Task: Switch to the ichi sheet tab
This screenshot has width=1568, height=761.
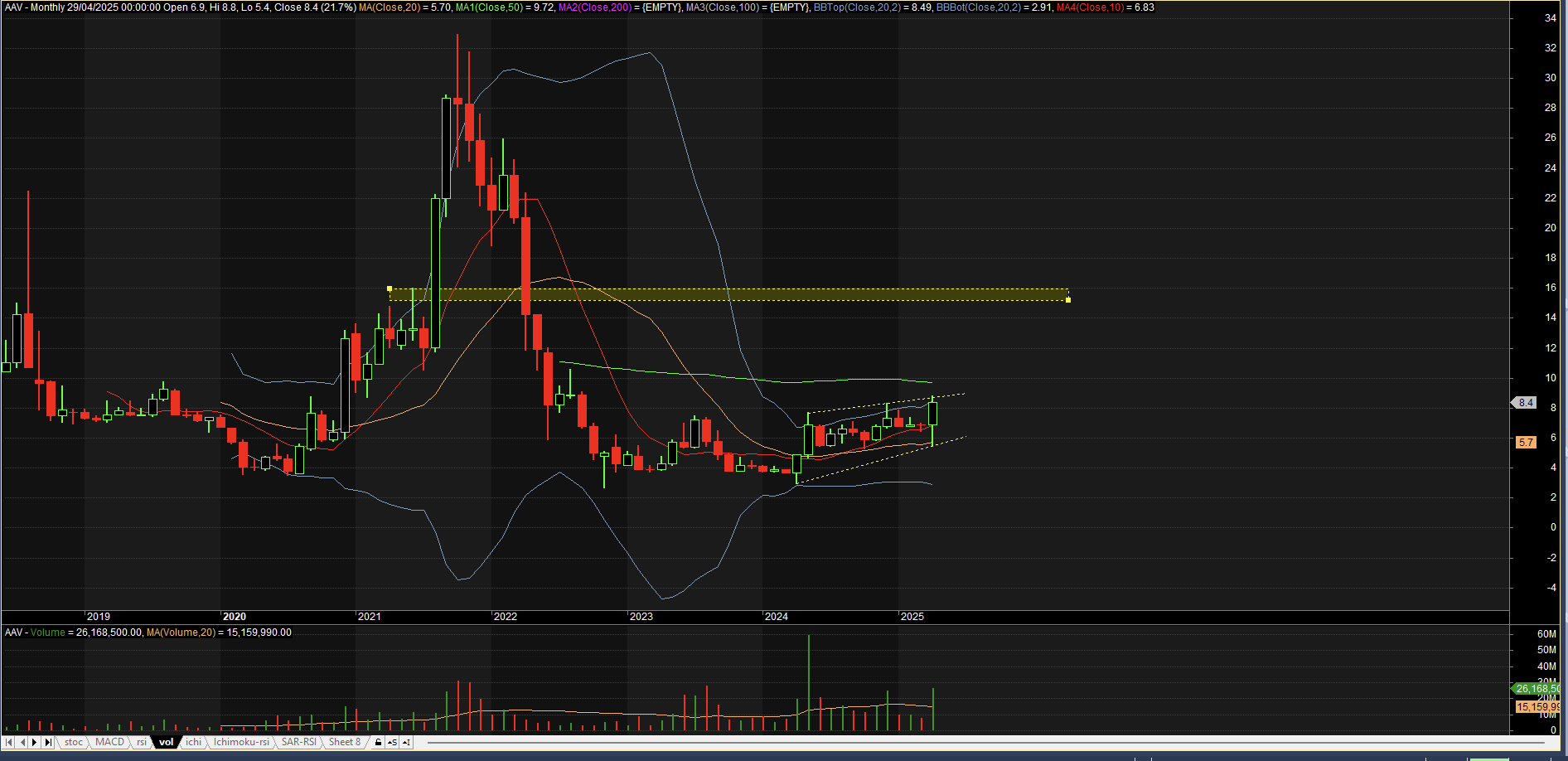Action: click(x=193, y=742)
